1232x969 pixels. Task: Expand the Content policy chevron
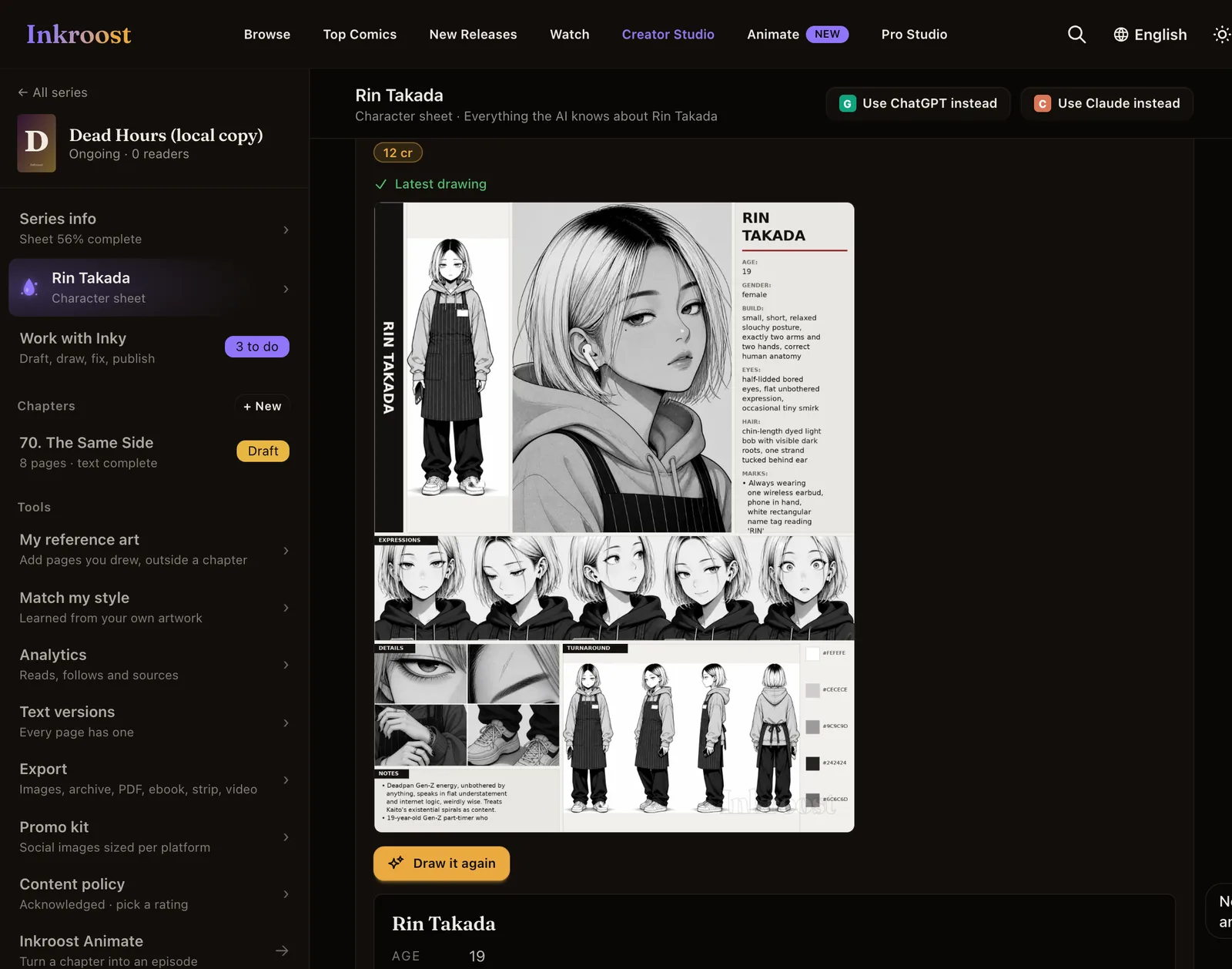coord(286,894)
